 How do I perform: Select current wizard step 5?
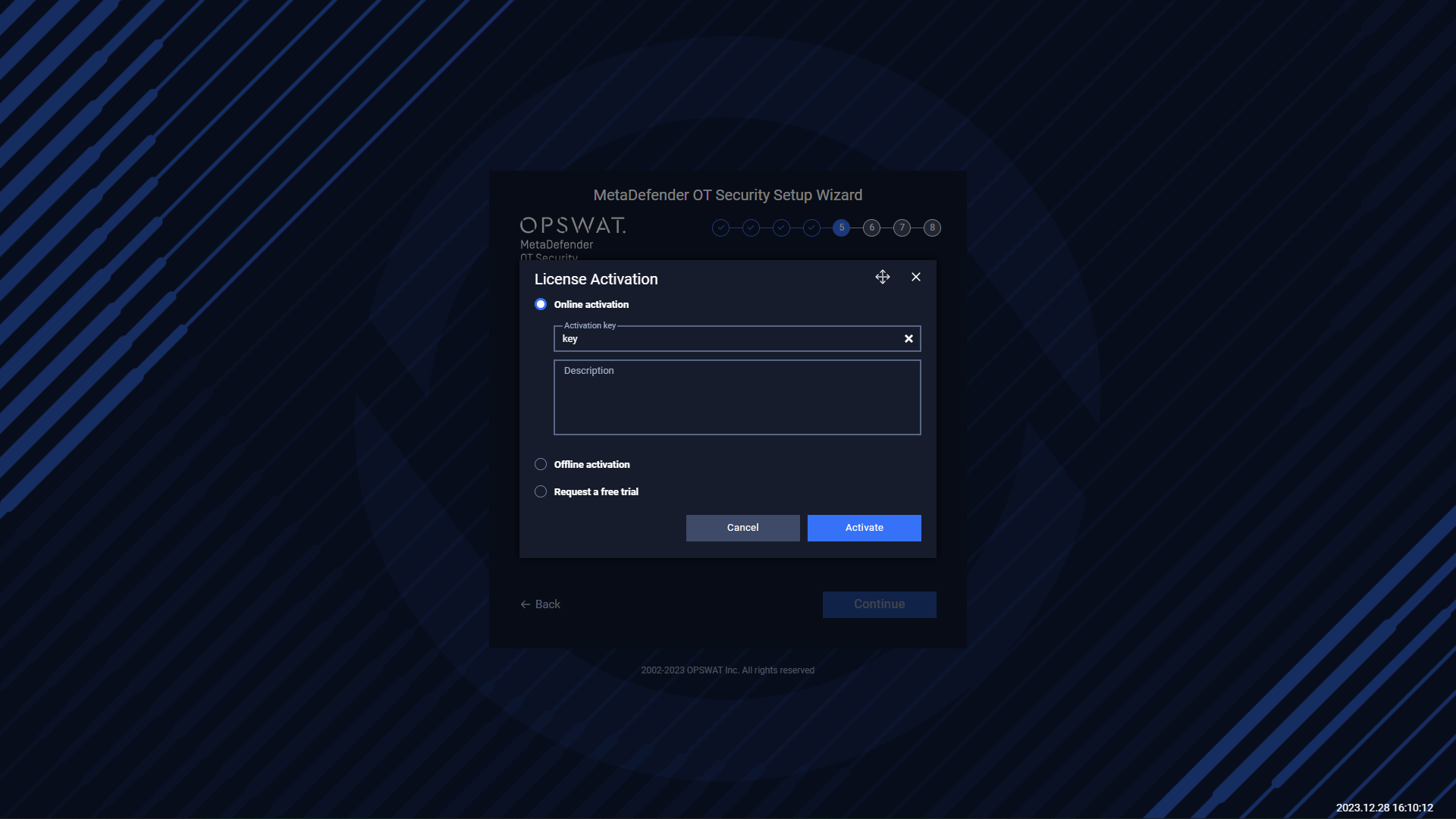click(842, 227)
